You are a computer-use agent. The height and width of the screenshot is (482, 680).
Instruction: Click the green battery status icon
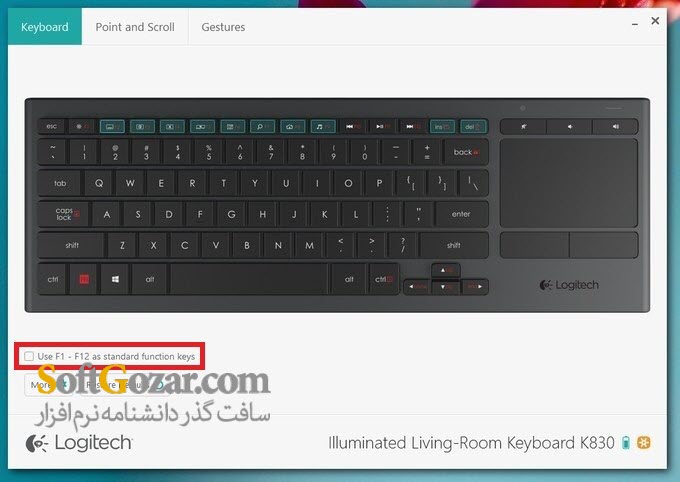pyautogui.click(x=625, y=443)
